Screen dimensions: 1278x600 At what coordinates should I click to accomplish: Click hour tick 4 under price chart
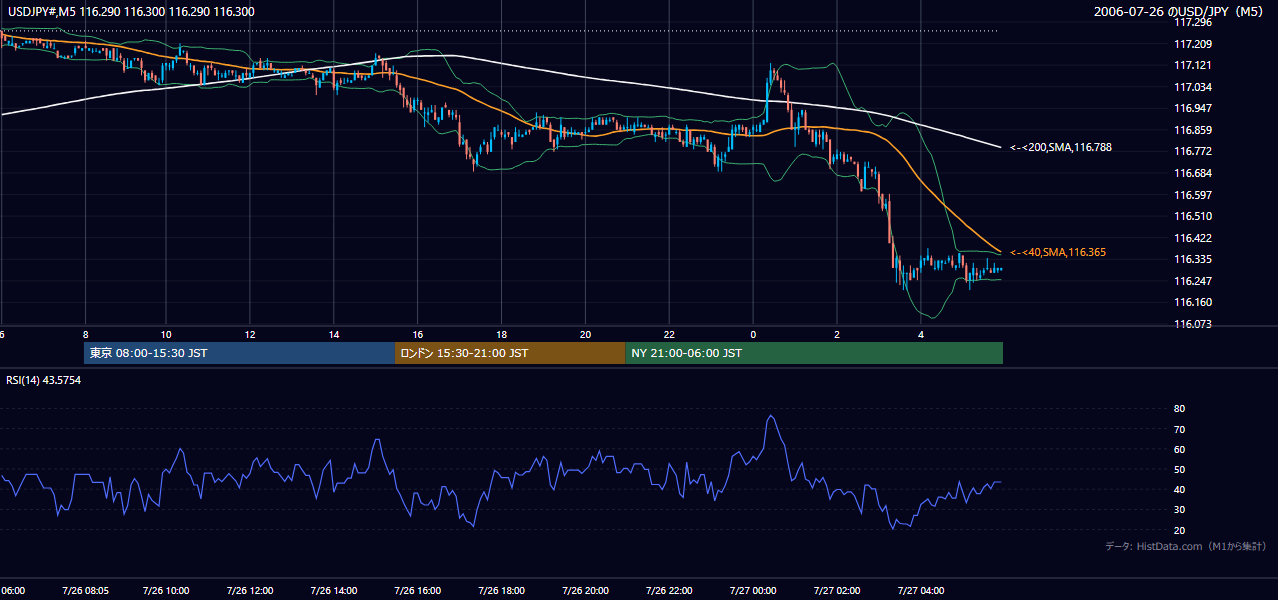click(921, 335)
